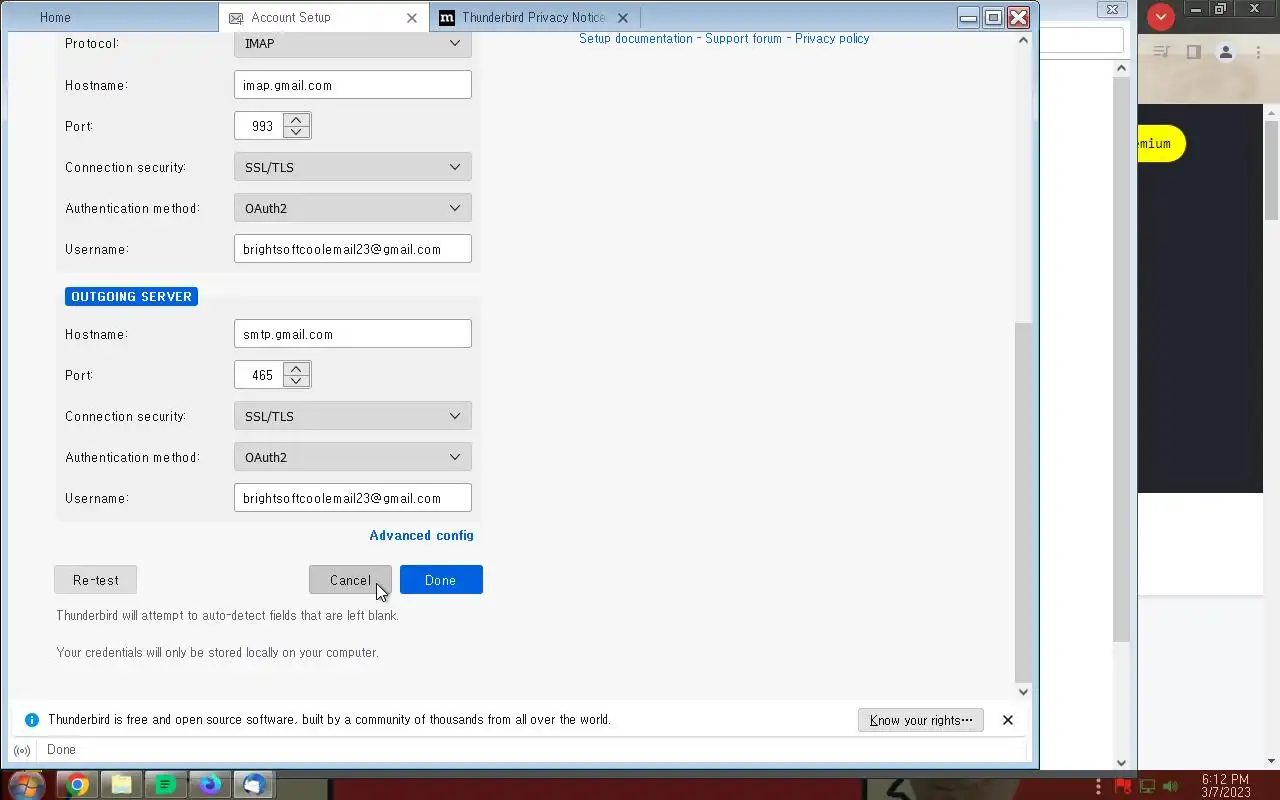Click the connection status icon in status bar
Image resolution: width=1280 pixels, height=800 pixels.
click(22, 750)
